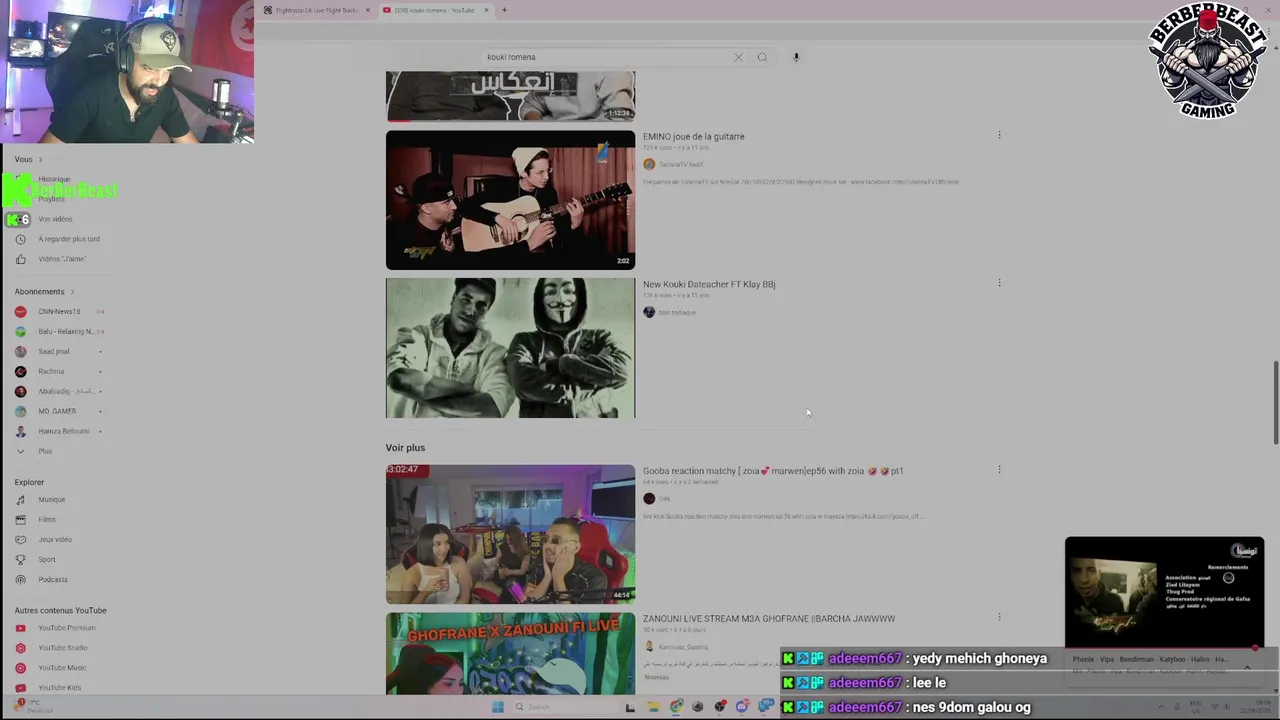
Task: Open EMINO joue de la guitare thumbnail
Action: pyautogui.click(x=510, y=200)
